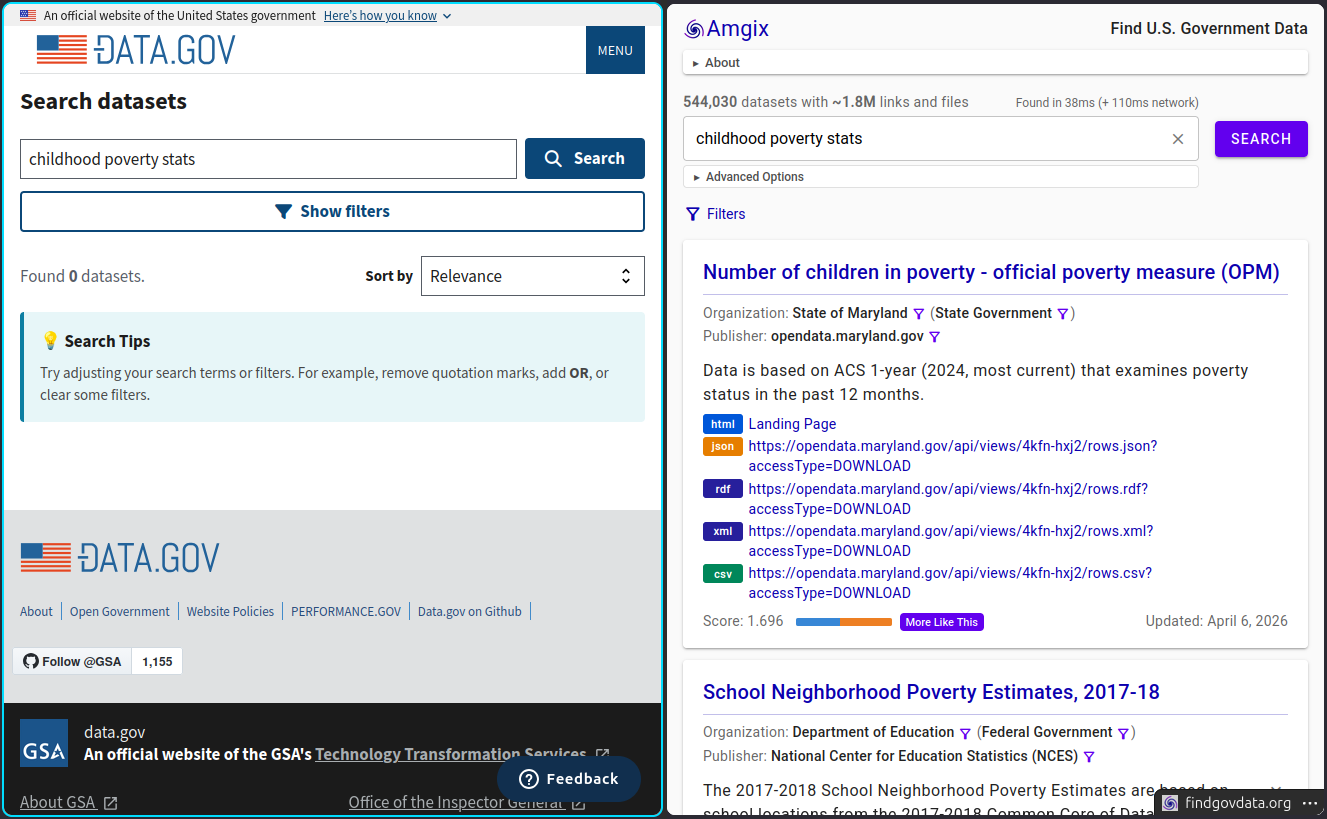Click the Data.gov footer logo
Screen dimensions: 1327x819
click(120, 558)
